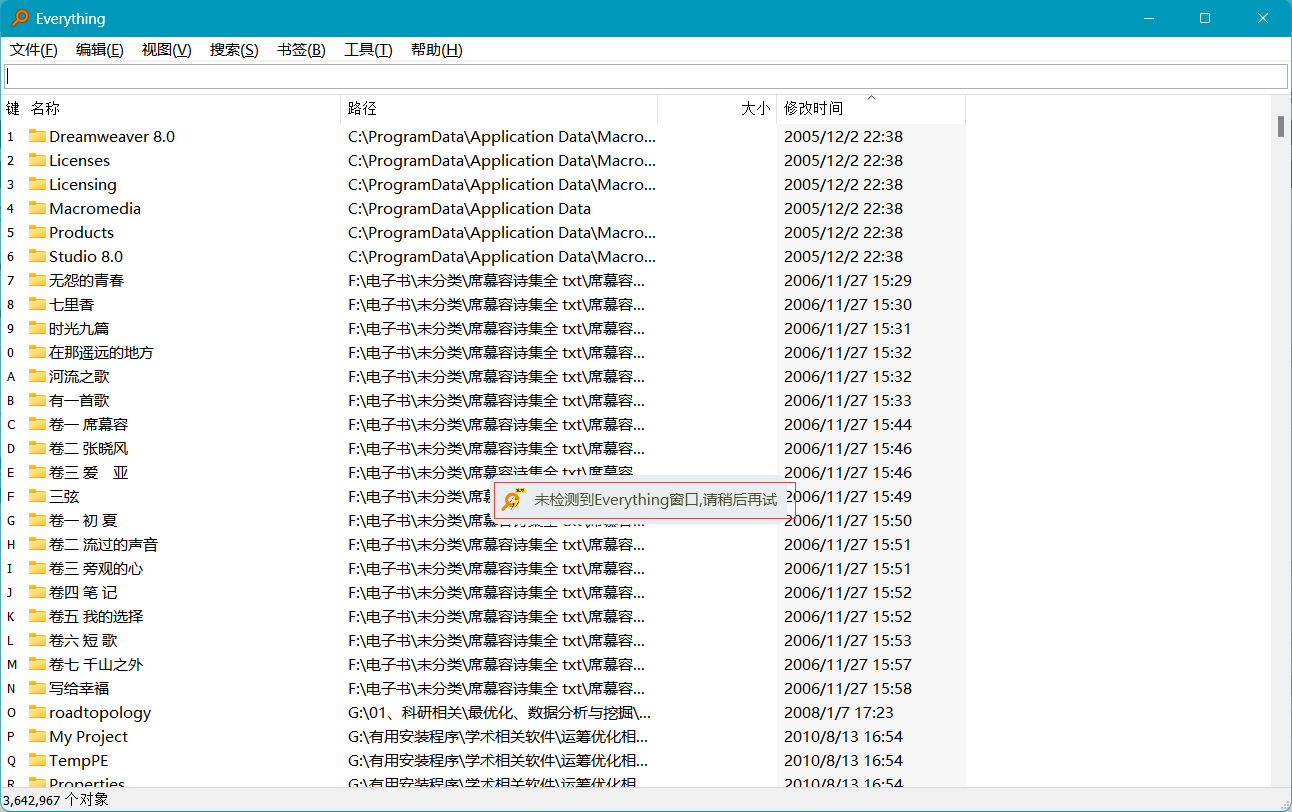Screen dimensions: 1292x812
Task: Select the 卷七 千山之外 folder icon
Action: [x=38, y=664]
